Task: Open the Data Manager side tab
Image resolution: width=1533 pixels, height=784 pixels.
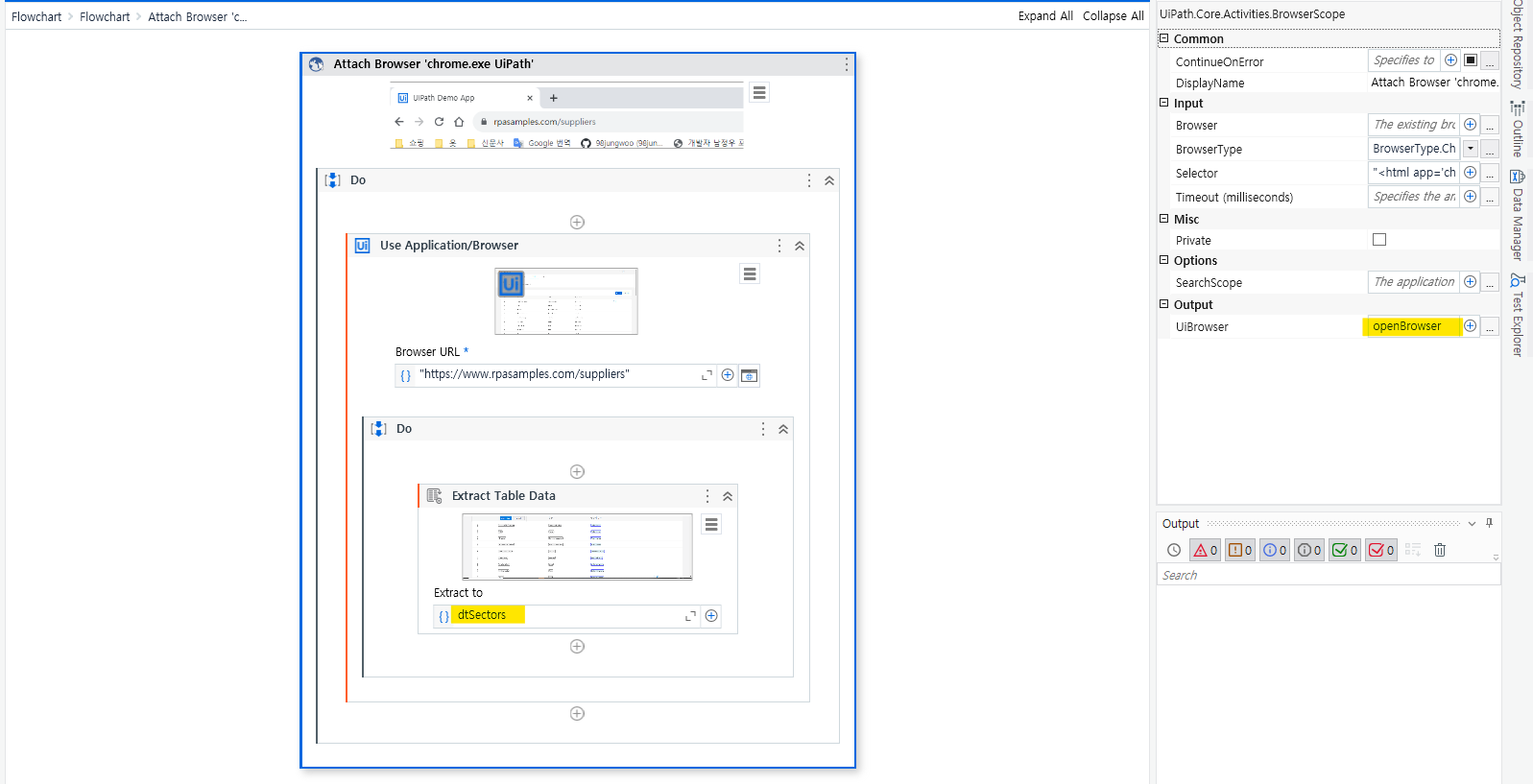Action: pyautogui.click(x=1518, y=215)
